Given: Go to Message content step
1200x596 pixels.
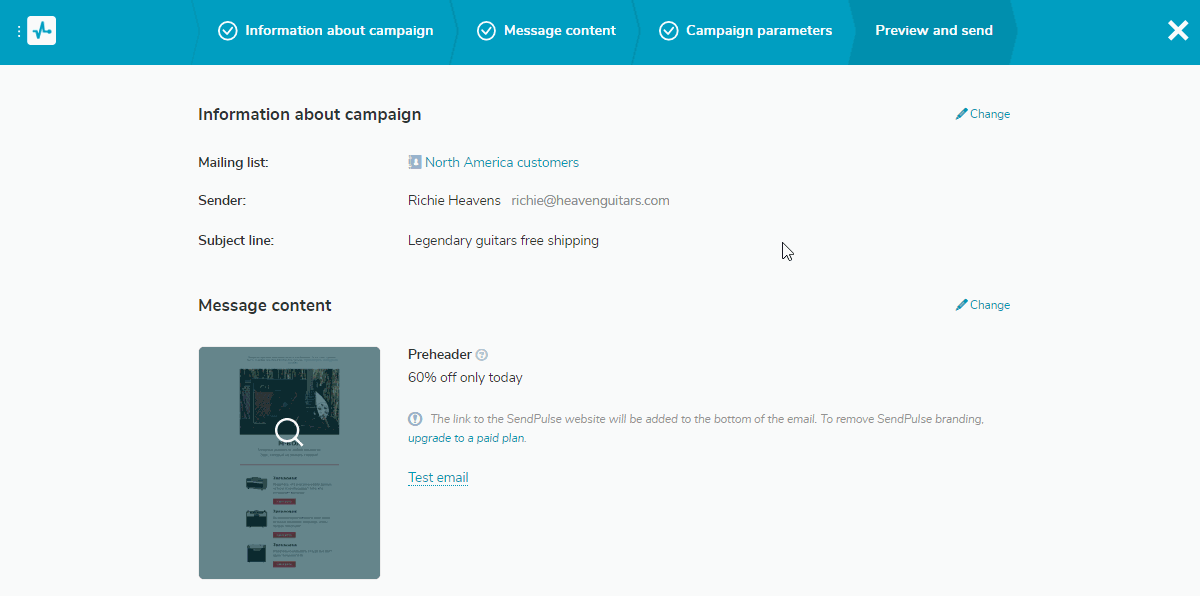Looking at the screenshot, I should pyautogui.click(x=559, y=31).
